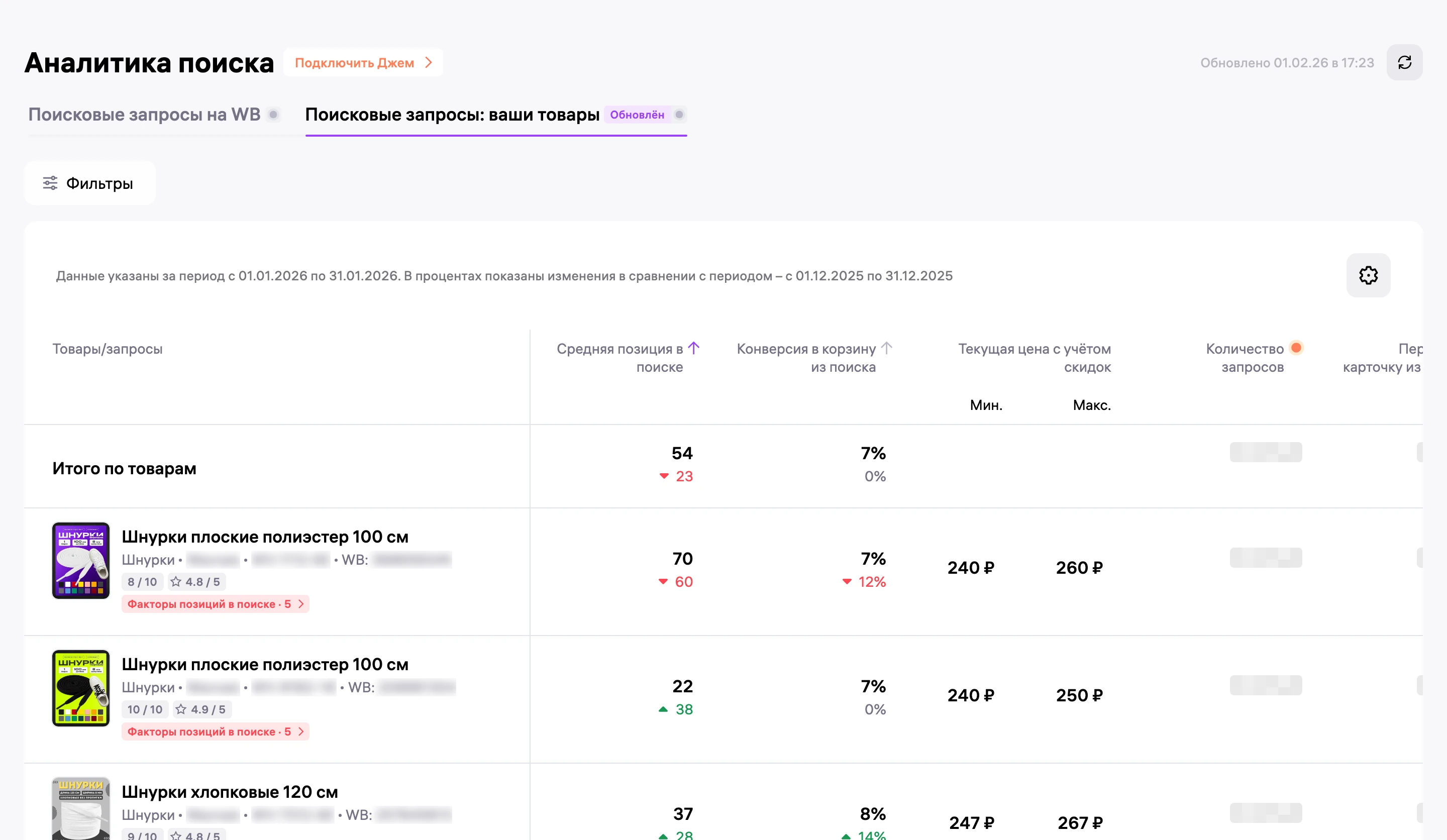Click info dot beside Поисковые запросы на WB
1447x840 pixels.
tap(273, 114)
